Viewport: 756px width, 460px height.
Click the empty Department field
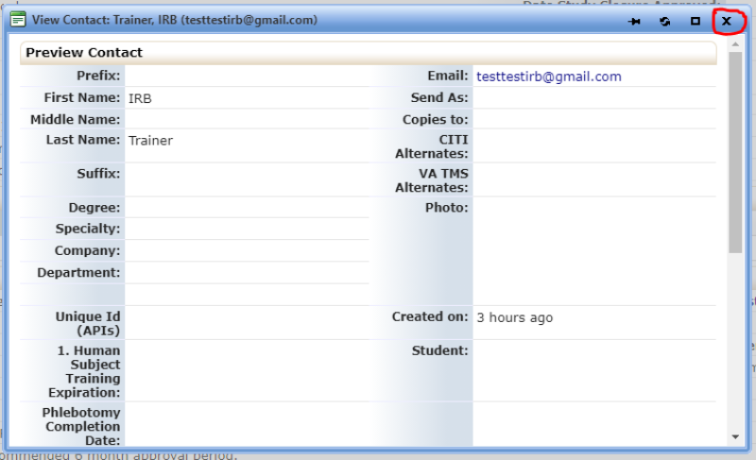click(x=246, y=273)
